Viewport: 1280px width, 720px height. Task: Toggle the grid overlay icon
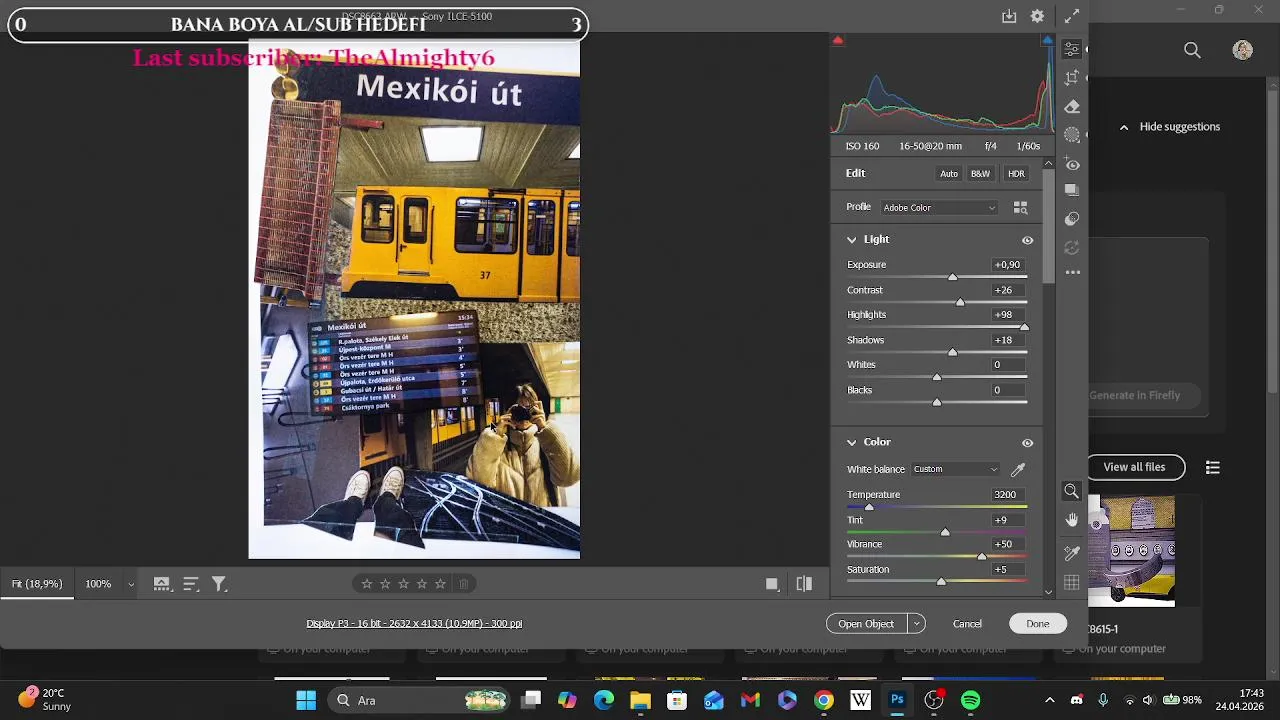coord(1071,582)
